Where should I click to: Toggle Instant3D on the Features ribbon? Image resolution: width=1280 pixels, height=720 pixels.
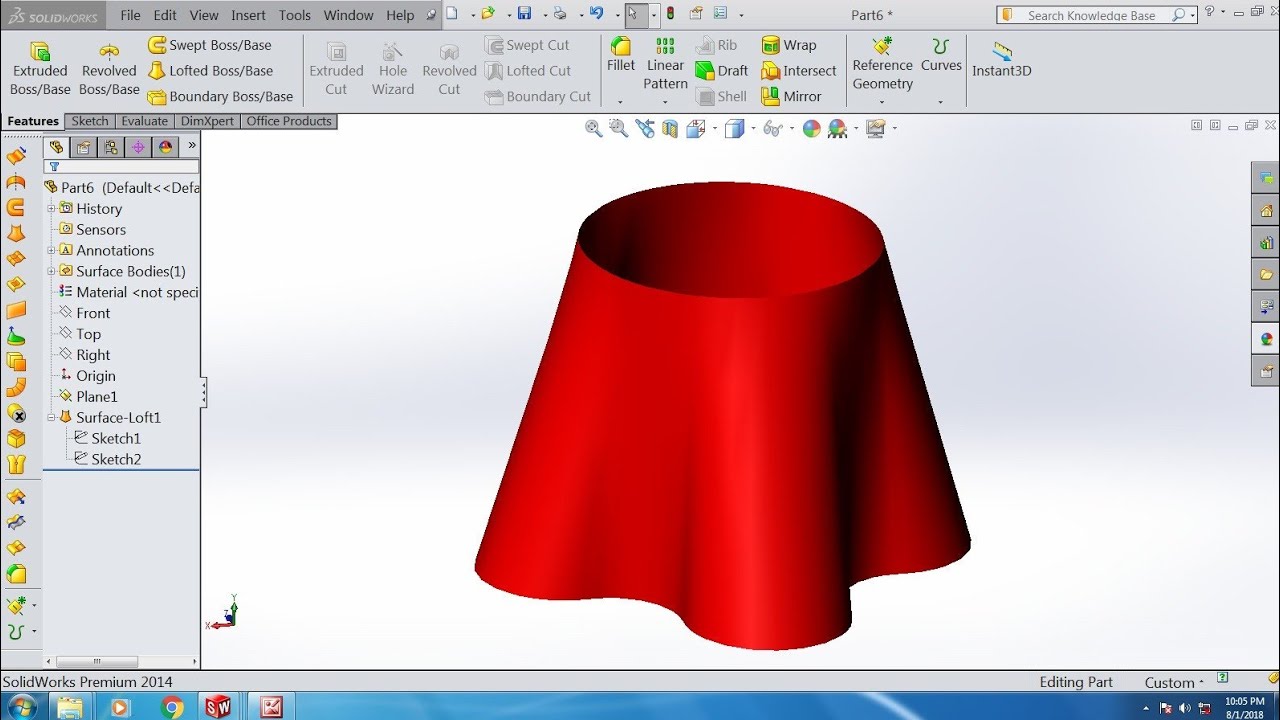click(1002, 60)
